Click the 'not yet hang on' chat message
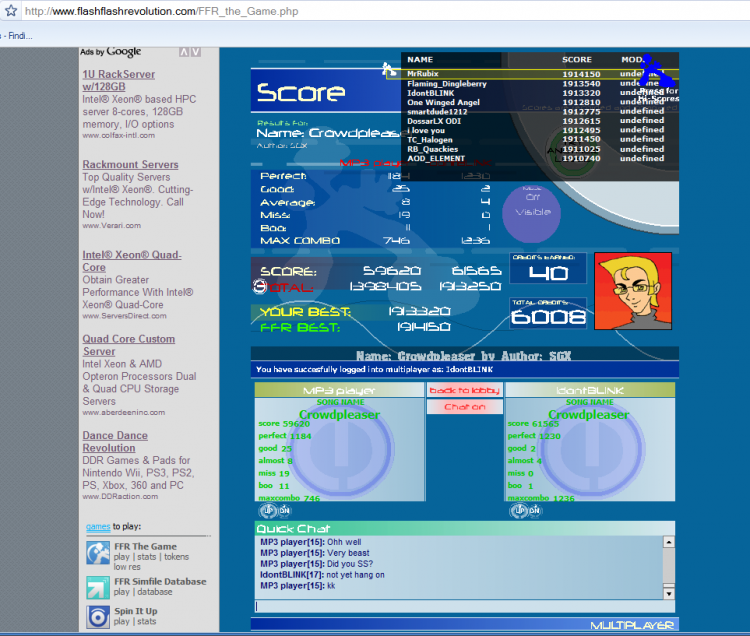The height and width of the screenshot is (636, 750). (355, 575)
